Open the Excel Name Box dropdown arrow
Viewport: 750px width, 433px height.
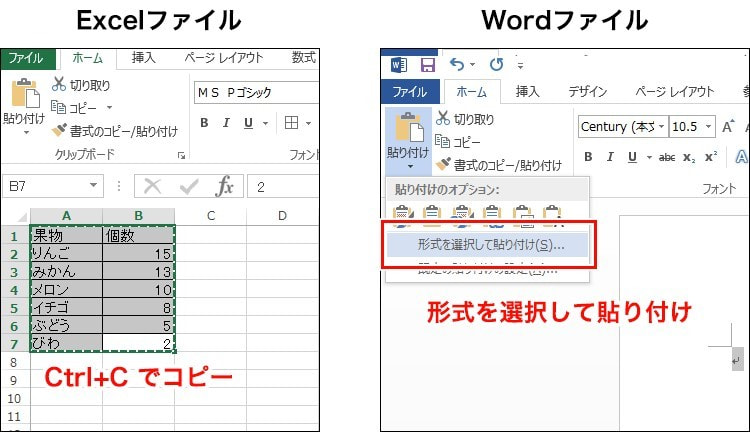click(x=94, y=186)
